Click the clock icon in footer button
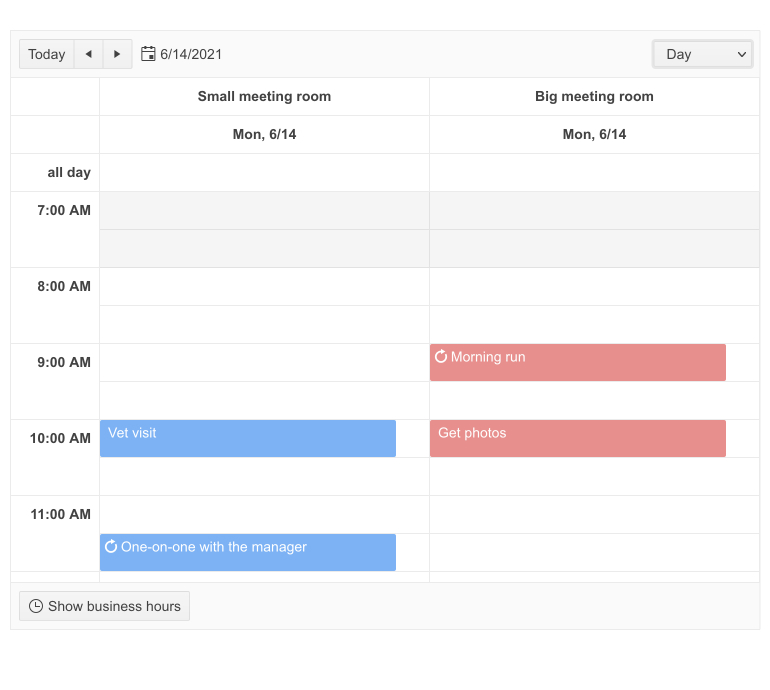The image size is (770, 690). 36,606
